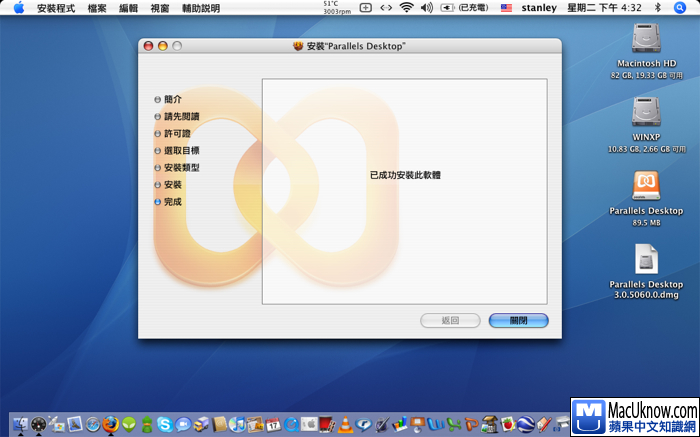Open the stanley user switching menu
700x437 pixels.
click(x=540, y=7)
